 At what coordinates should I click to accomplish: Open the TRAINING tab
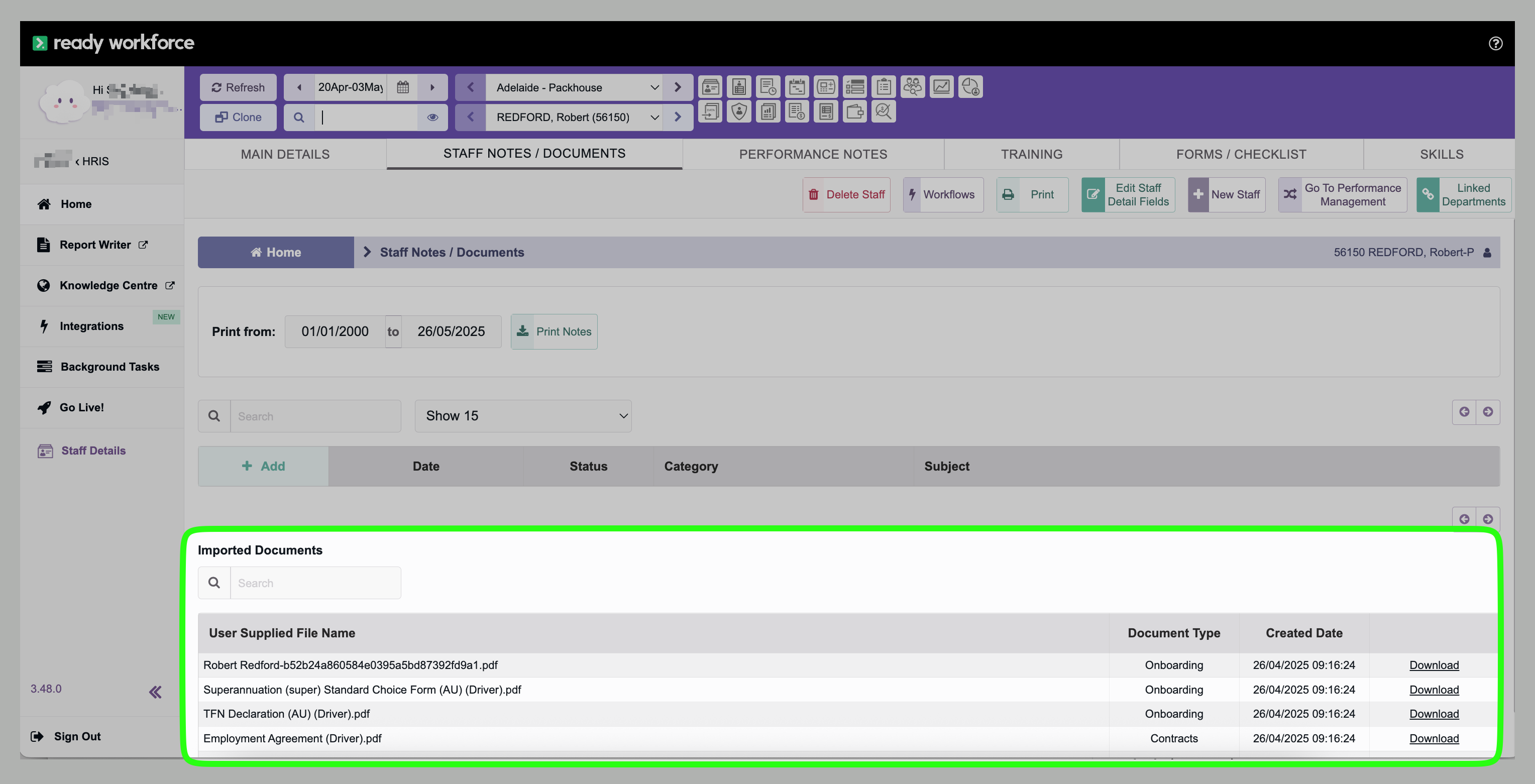pyautogui.click(x=1032, y=154)
